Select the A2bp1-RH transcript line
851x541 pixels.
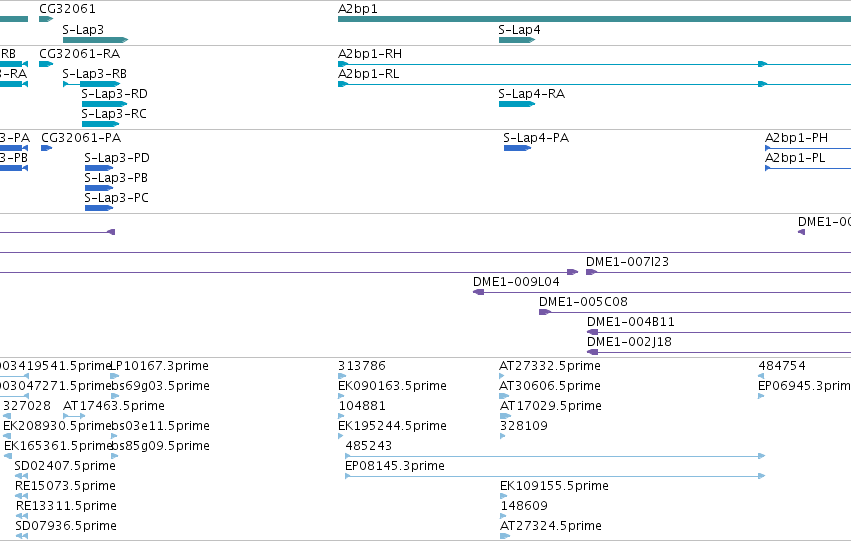coord(594,64)
